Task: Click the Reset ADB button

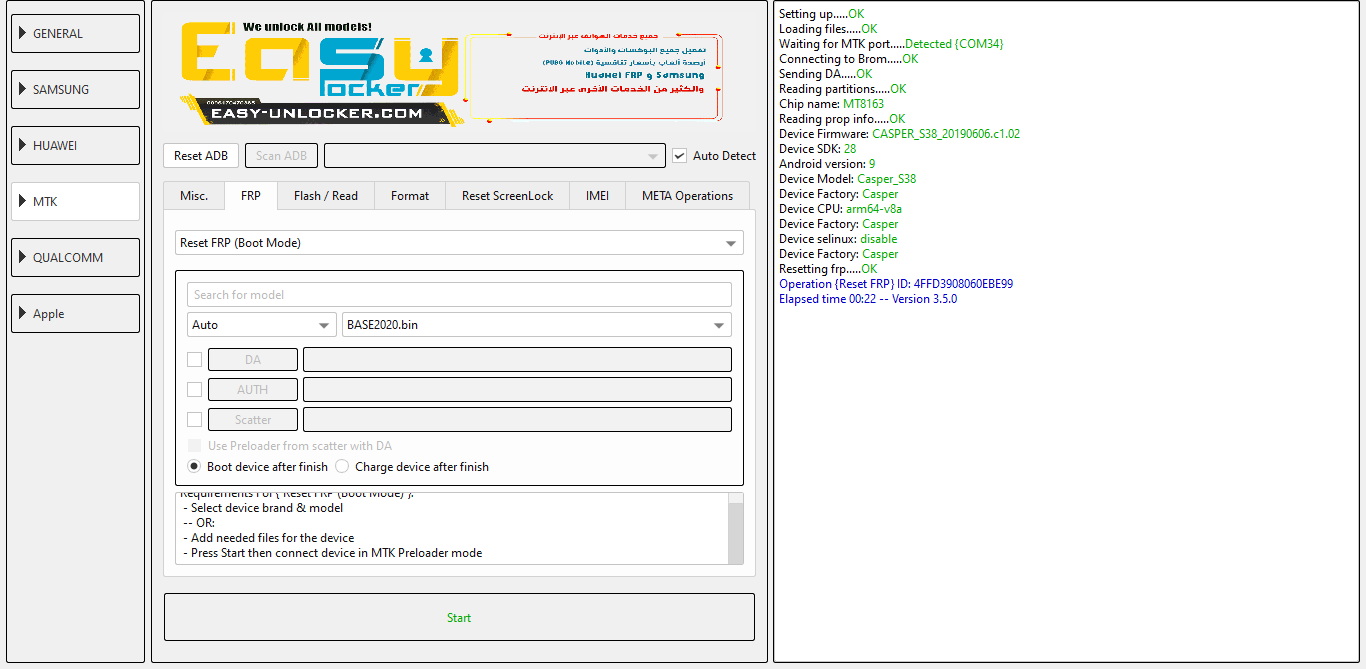Action: 201,156
